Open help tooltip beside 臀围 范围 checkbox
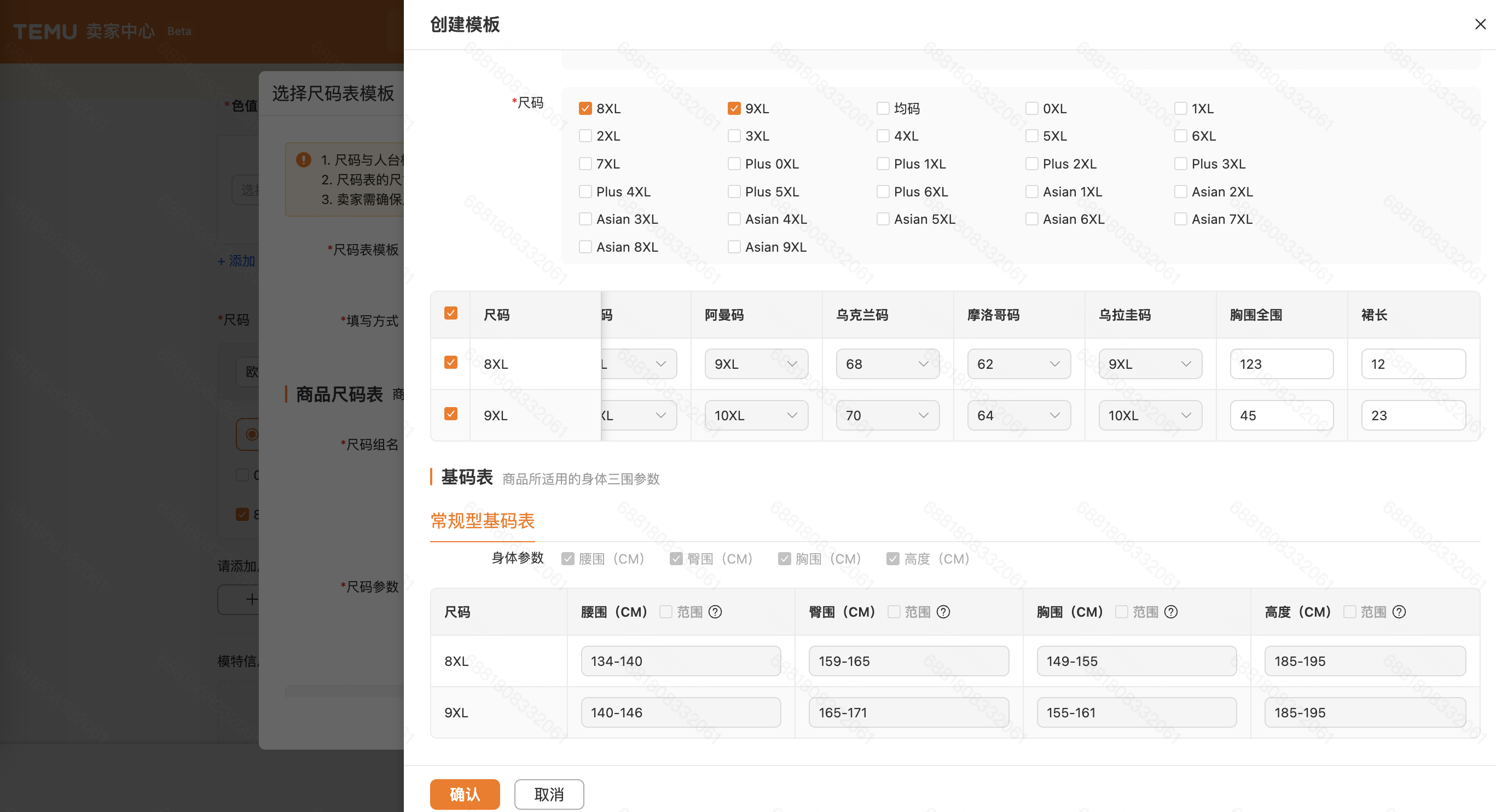This screenshot has height=812, width=1496. tap(943, 612)
